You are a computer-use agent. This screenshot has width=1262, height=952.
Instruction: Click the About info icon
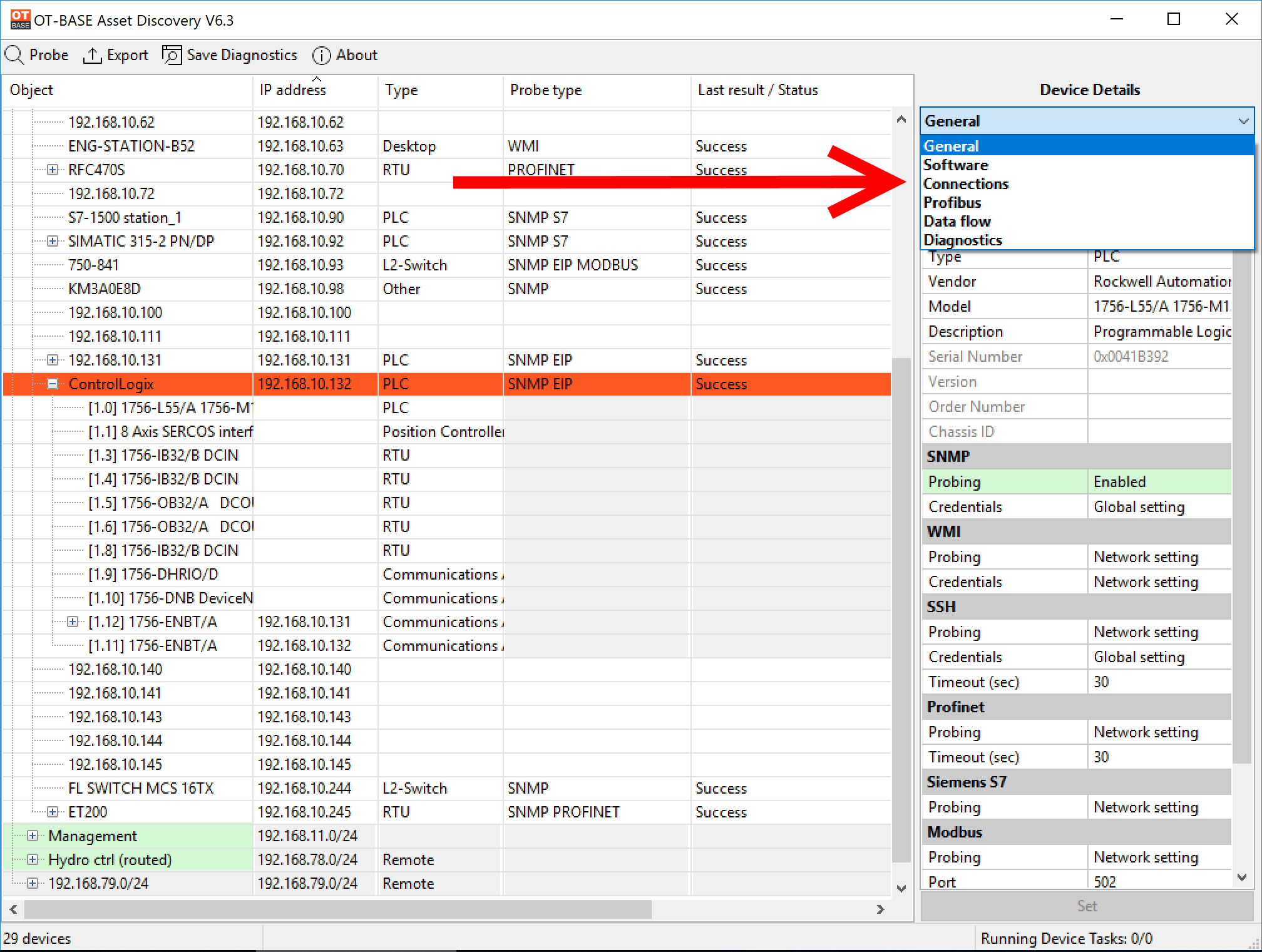[321, 55]
